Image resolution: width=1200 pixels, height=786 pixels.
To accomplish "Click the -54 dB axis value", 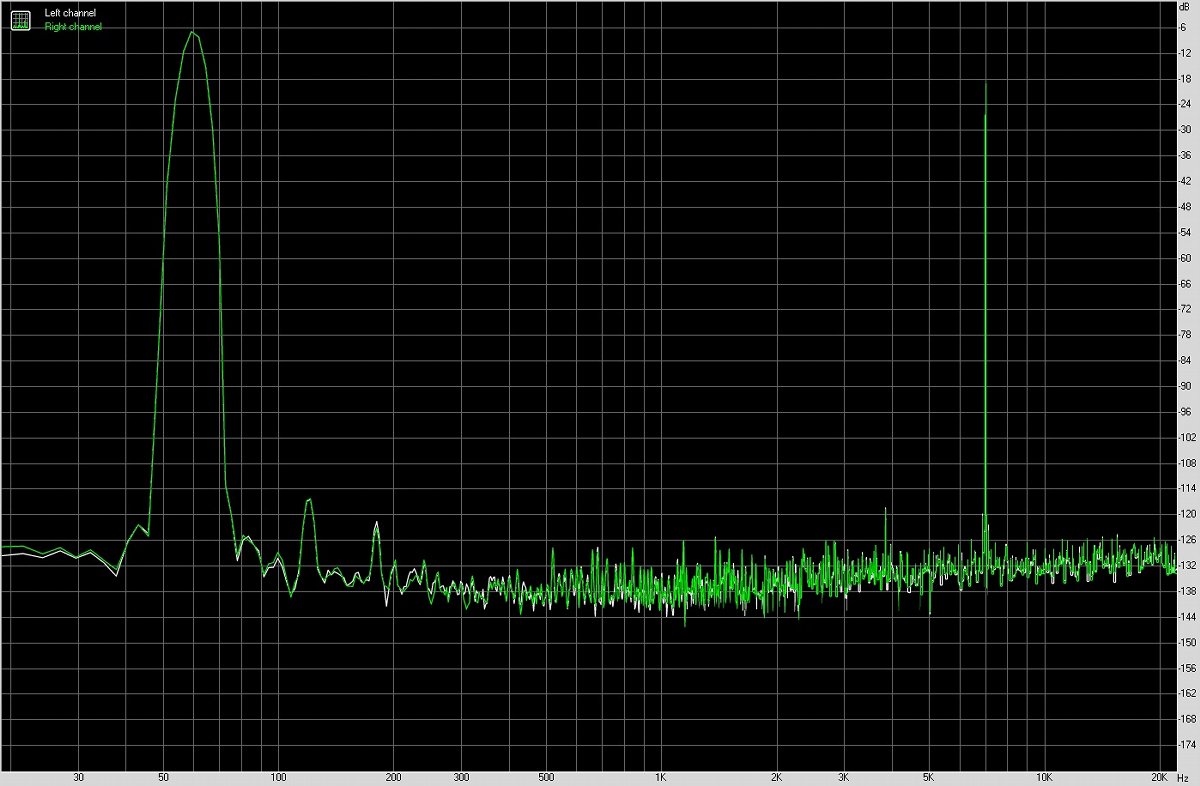I will point(1186,232).
